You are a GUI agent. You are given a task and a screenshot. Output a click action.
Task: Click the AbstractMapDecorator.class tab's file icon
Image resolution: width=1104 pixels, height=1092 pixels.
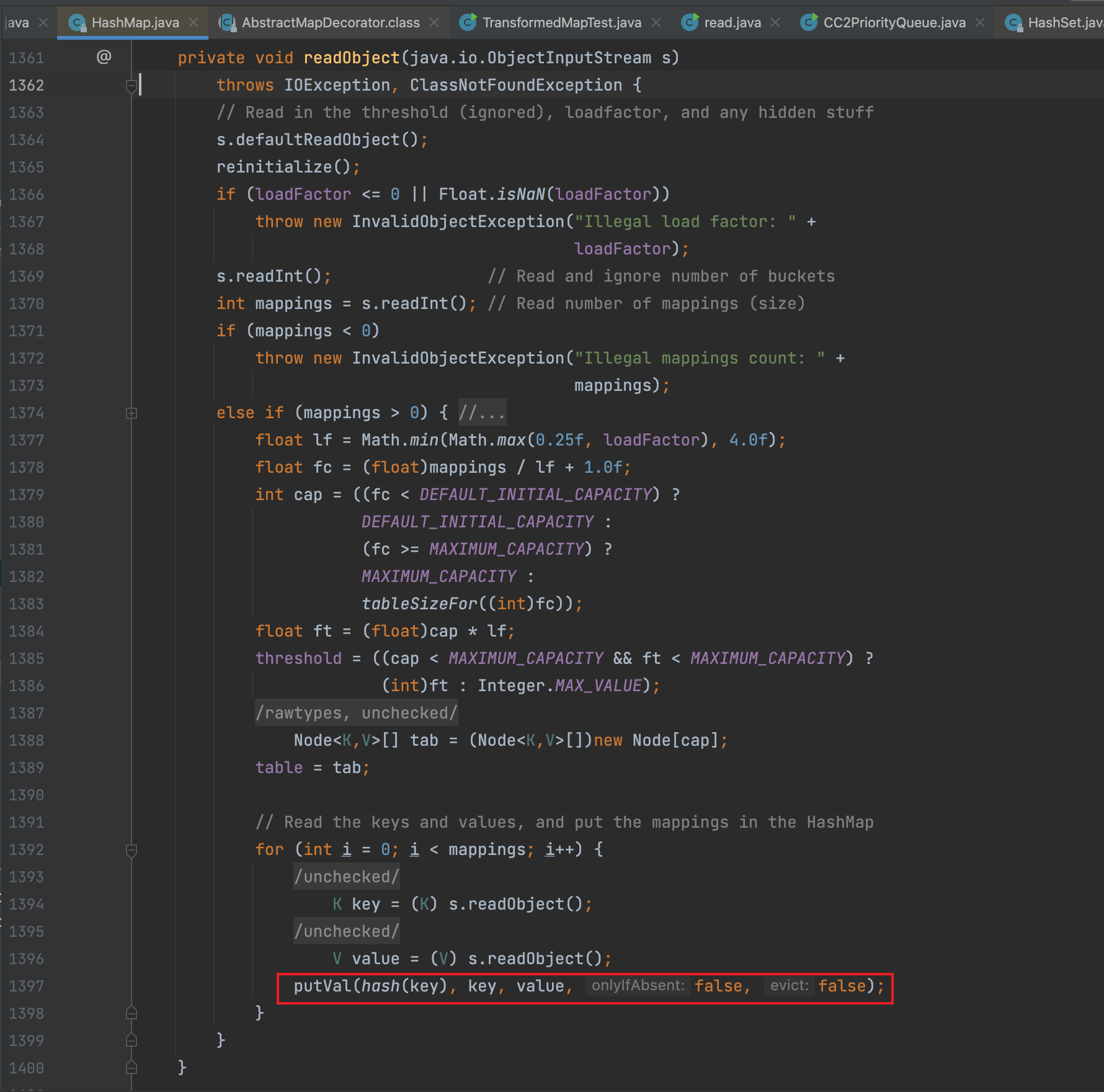tap(228, 23)
